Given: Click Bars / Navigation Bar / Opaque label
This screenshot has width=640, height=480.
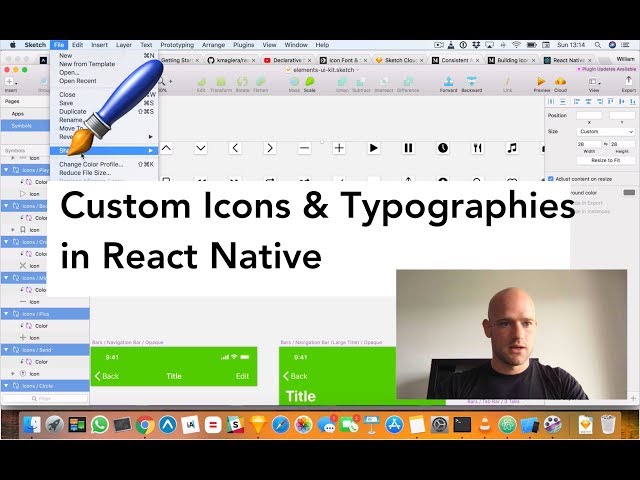Looking at the screenshot, I should click(127, 342).
